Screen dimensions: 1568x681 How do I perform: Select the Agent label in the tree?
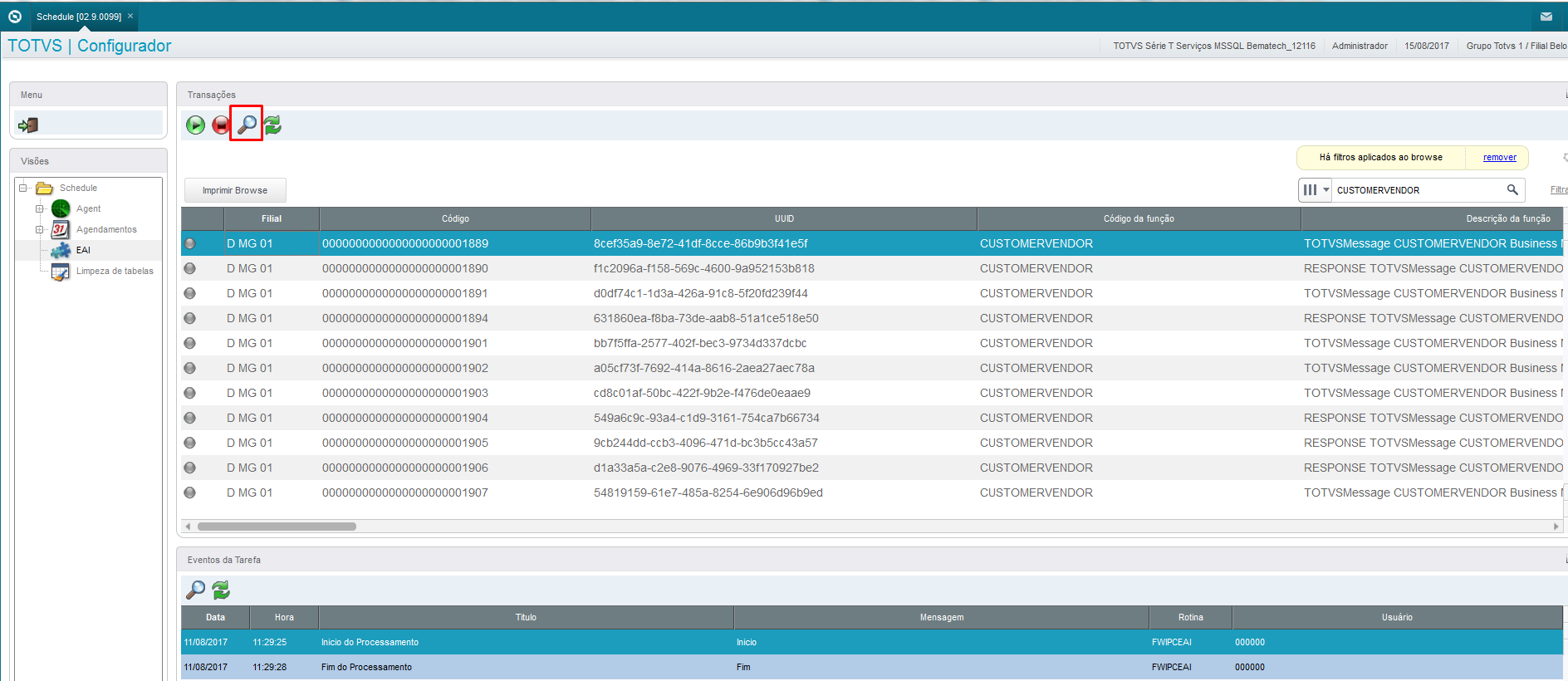click(x=88, y=208)
